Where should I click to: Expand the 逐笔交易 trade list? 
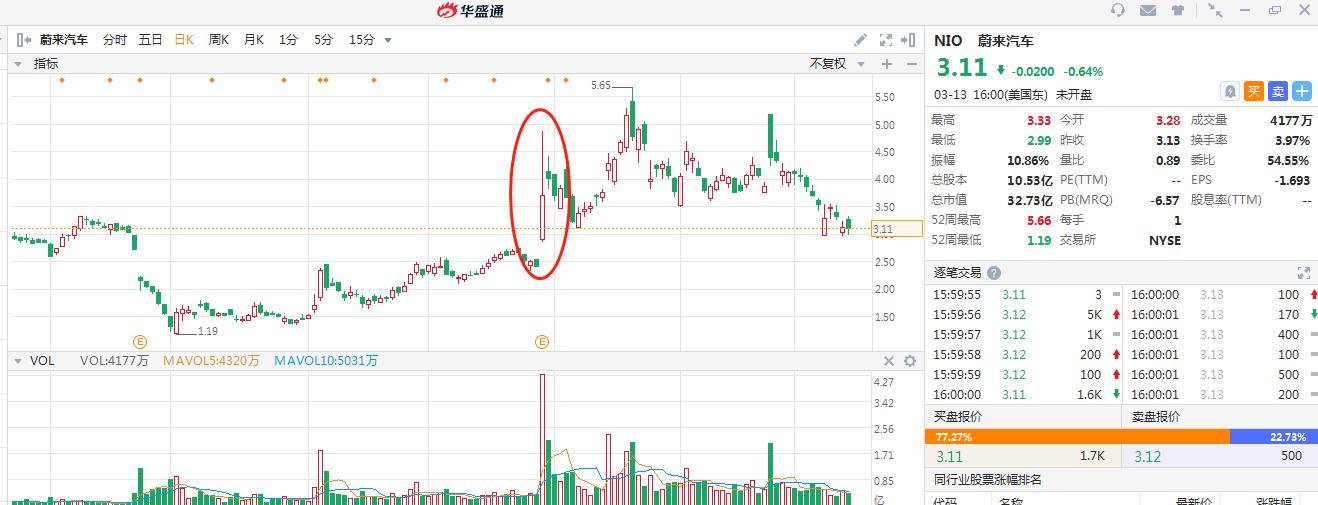[x=1303, y=272]
